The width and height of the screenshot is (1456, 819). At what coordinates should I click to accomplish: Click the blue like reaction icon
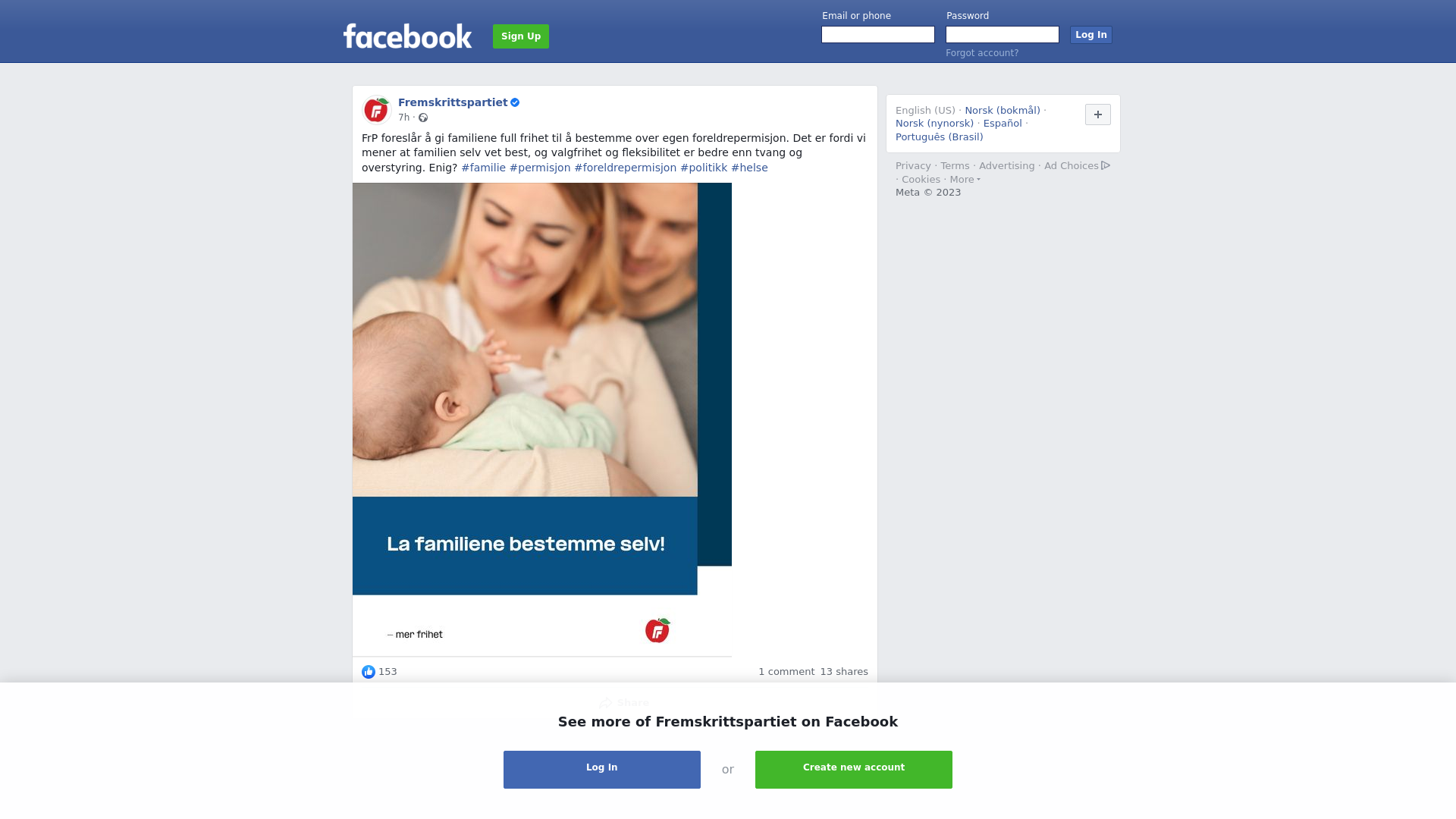pos(369,672)
